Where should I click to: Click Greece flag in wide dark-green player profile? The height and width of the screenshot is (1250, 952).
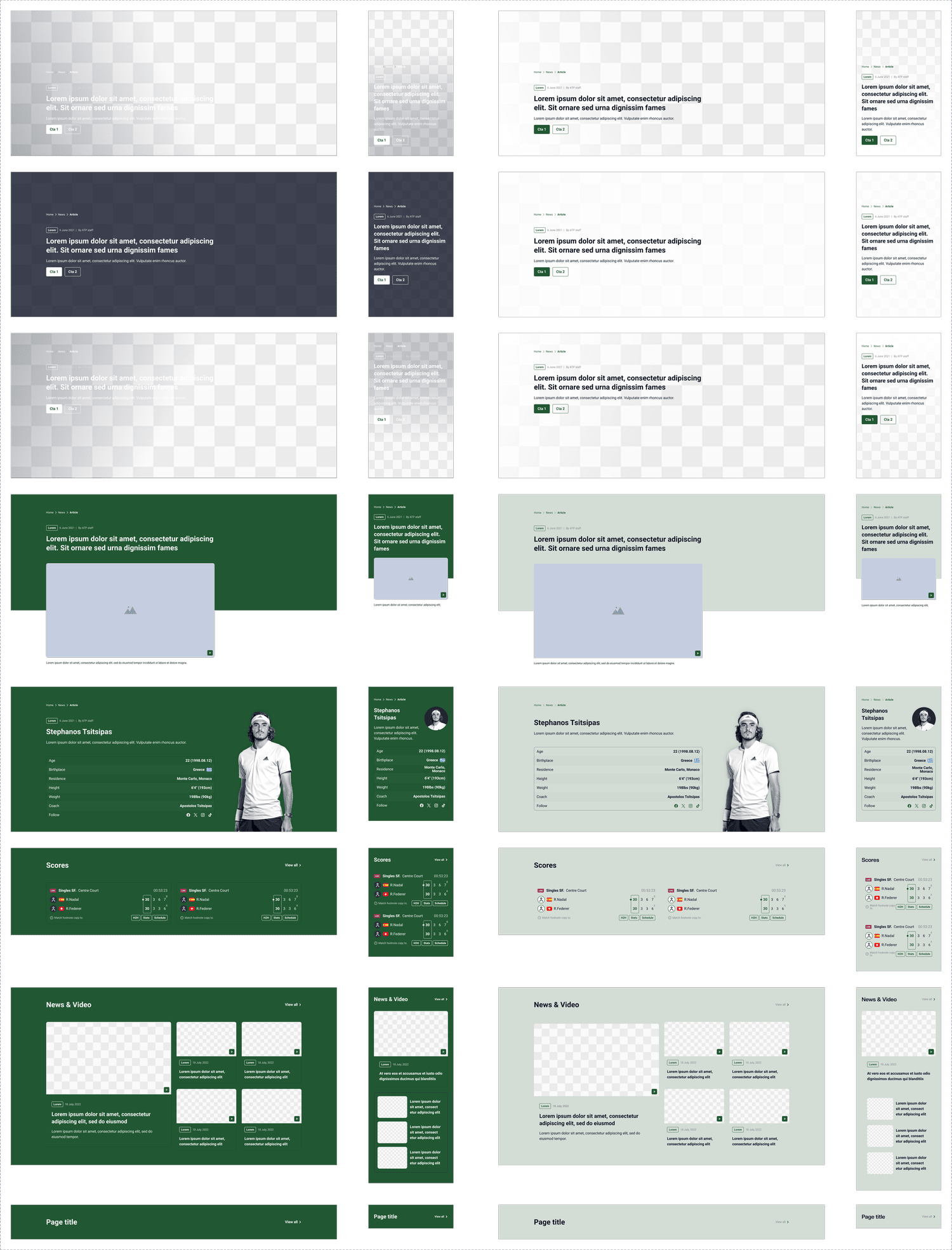point(209,769)
